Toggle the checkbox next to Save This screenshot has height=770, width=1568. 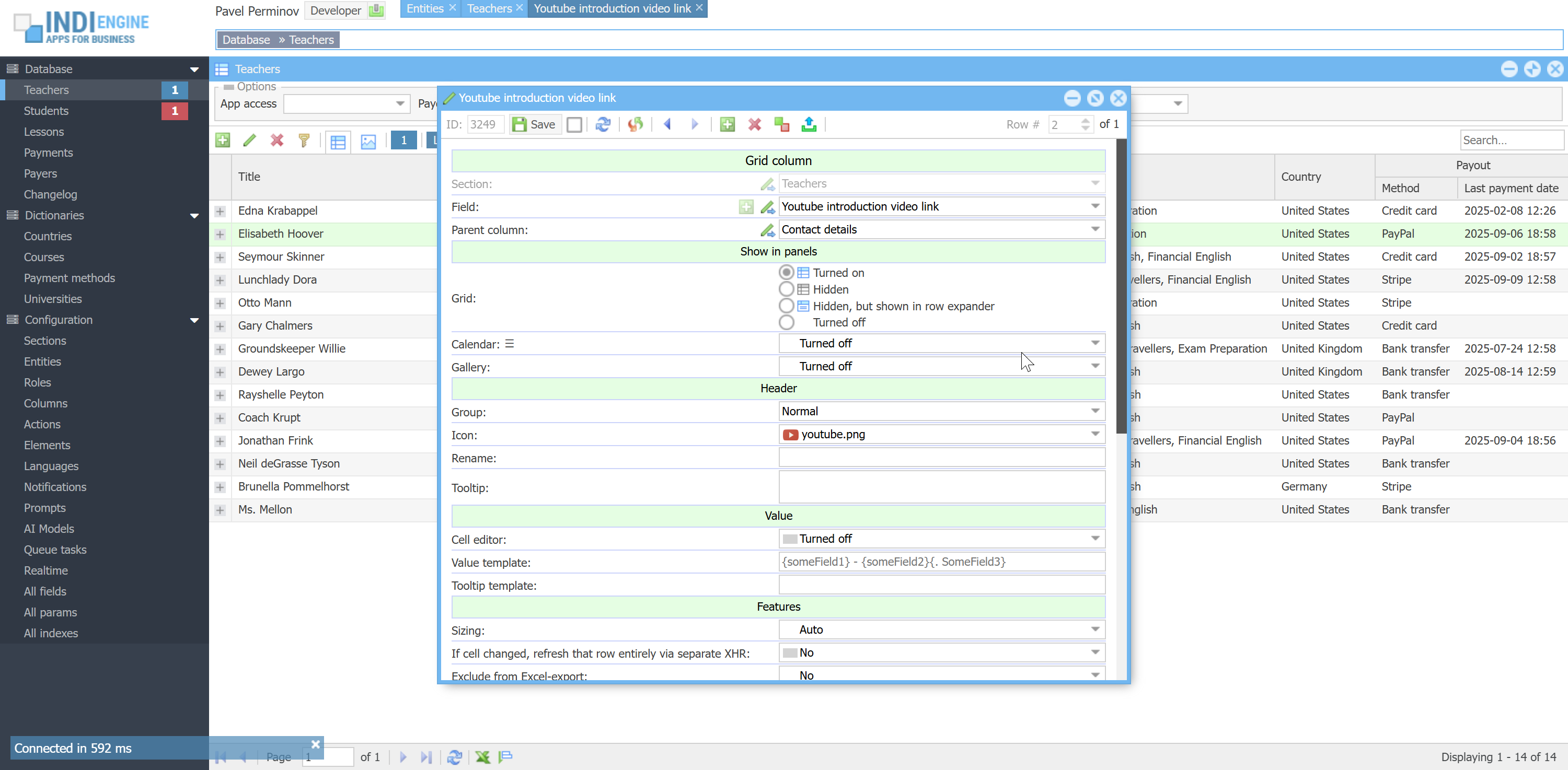(574, 124)
